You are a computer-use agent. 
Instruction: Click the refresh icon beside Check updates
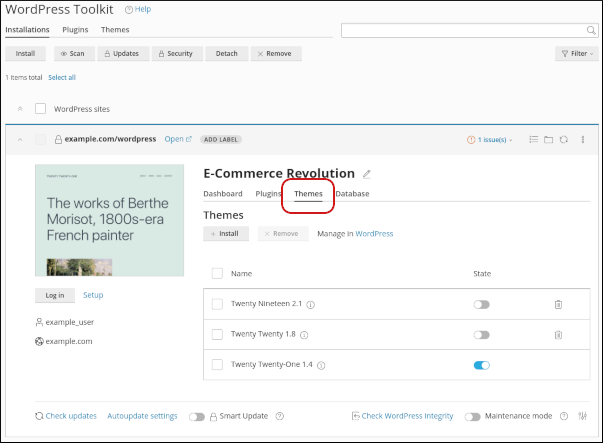39,416
